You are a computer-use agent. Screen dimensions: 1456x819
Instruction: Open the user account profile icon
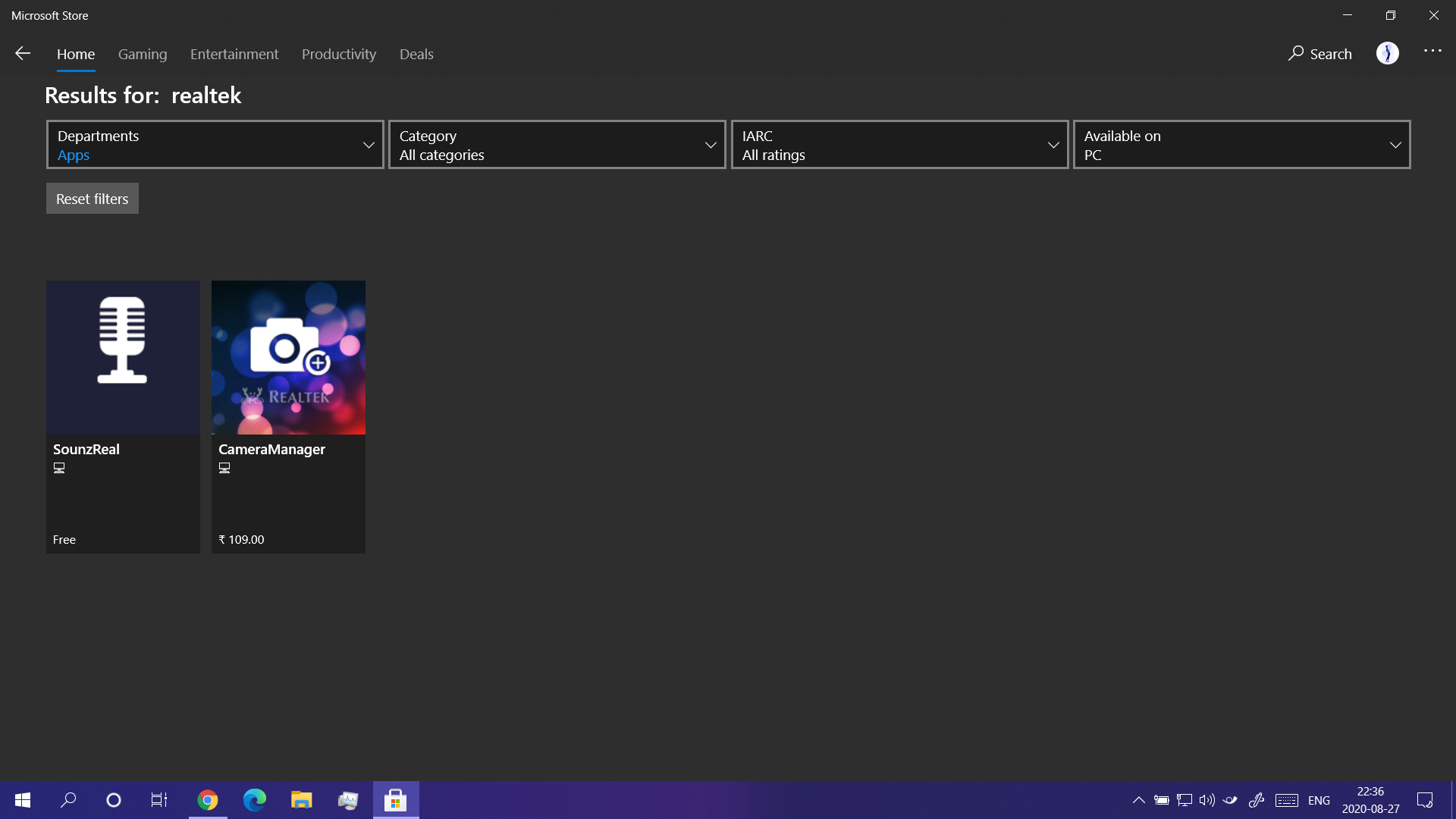click(1387, 53)
